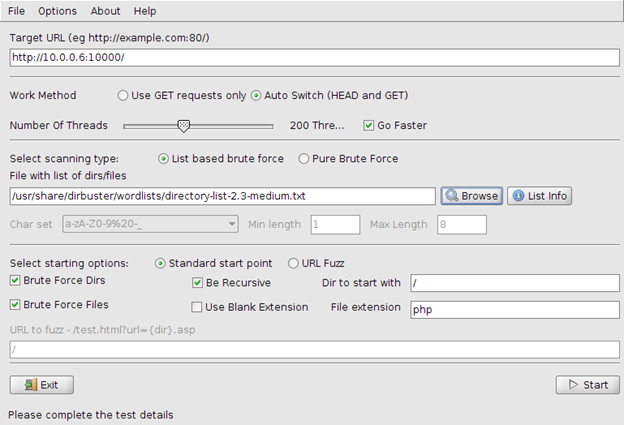Screen dimensions: 624x425
Task: Click the wordlist file path field
Action: [222, 196]
